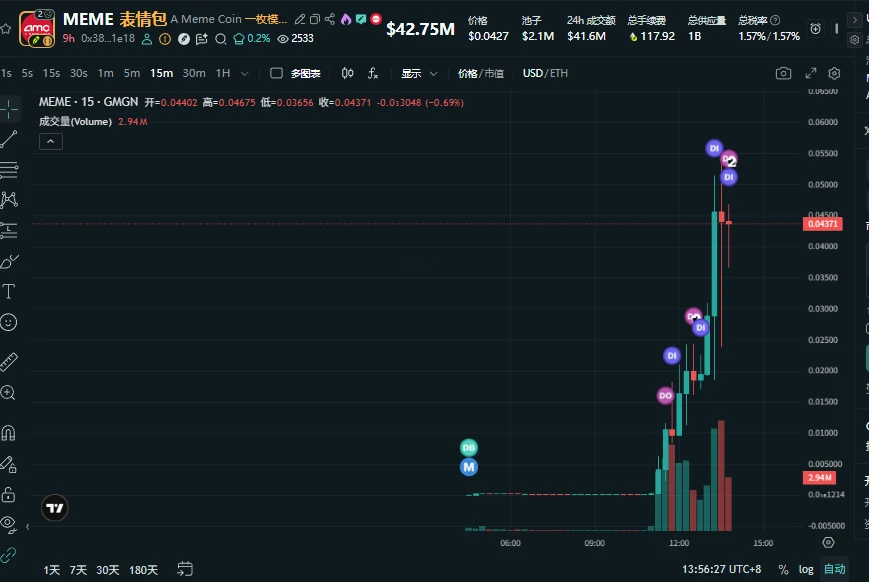This screenshot has height=582, width=869.
Task: Click the green user profile icon
Action: point(147,39)
